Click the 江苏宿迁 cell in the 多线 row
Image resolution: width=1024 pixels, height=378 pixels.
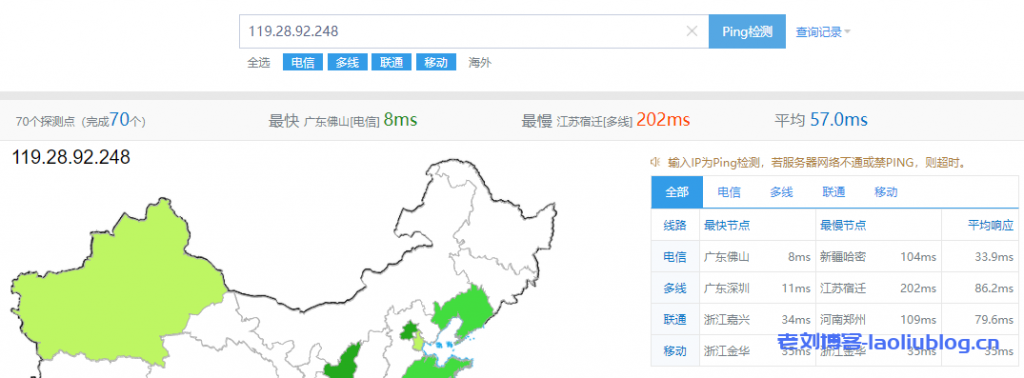tap(843, 288)
